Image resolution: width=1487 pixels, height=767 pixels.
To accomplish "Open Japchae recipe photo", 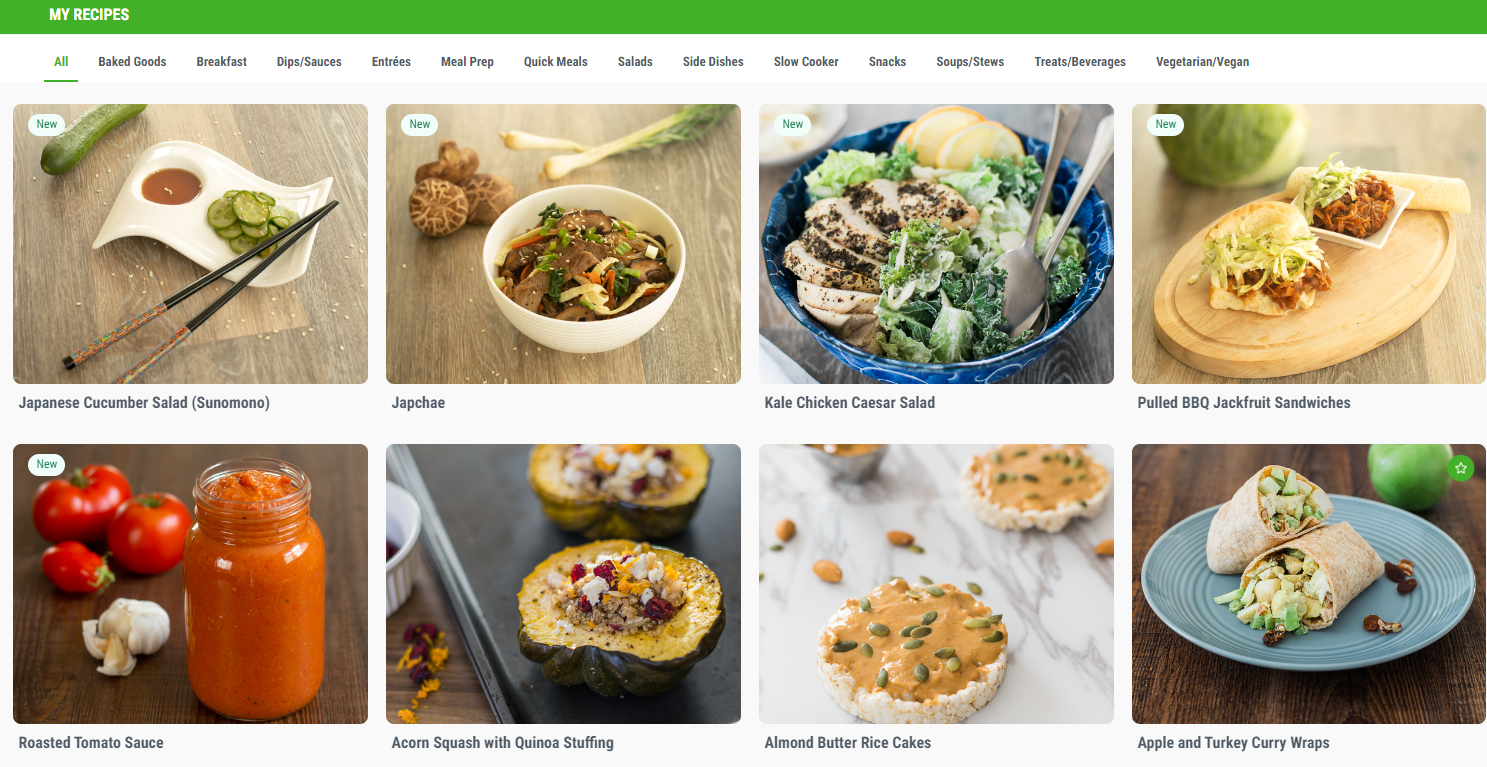I will pyautogui.click(x=563, y=244).
